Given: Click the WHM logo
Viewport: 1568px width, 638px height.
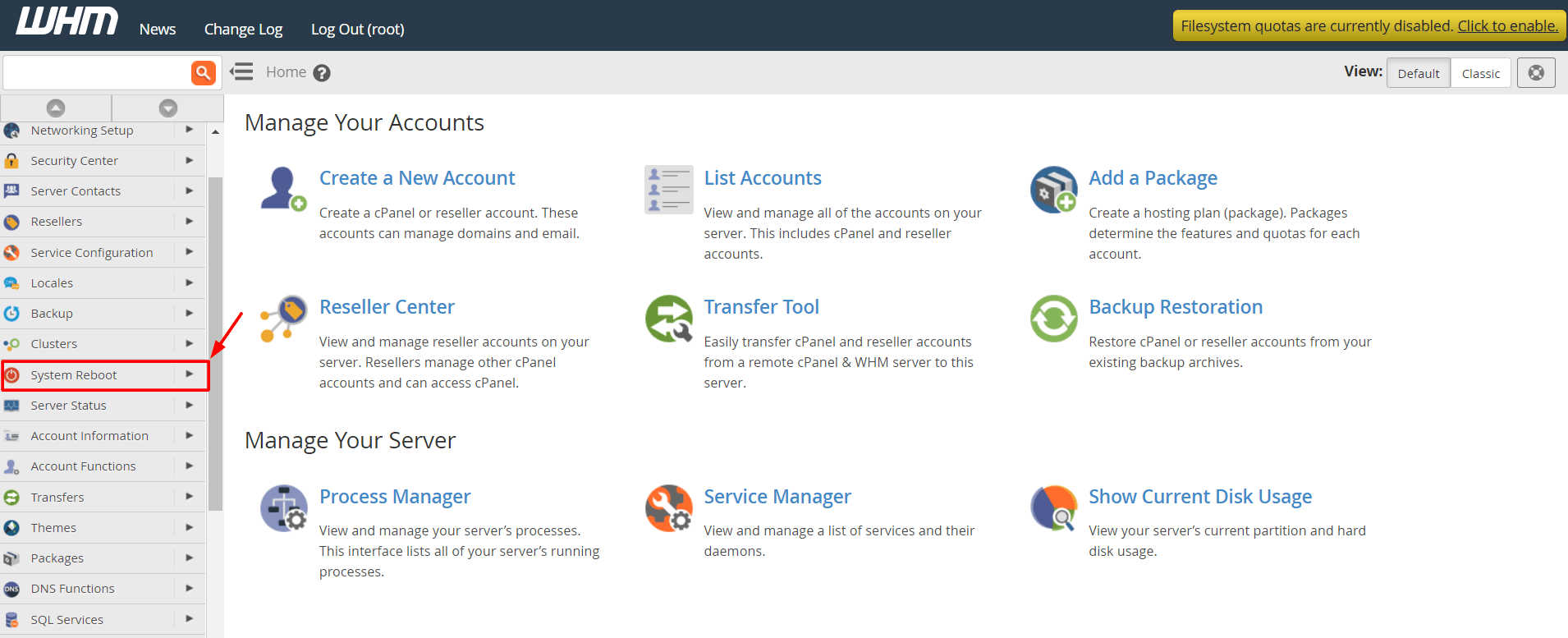Looking at the screenshot, I should click(x=67, y=21).
